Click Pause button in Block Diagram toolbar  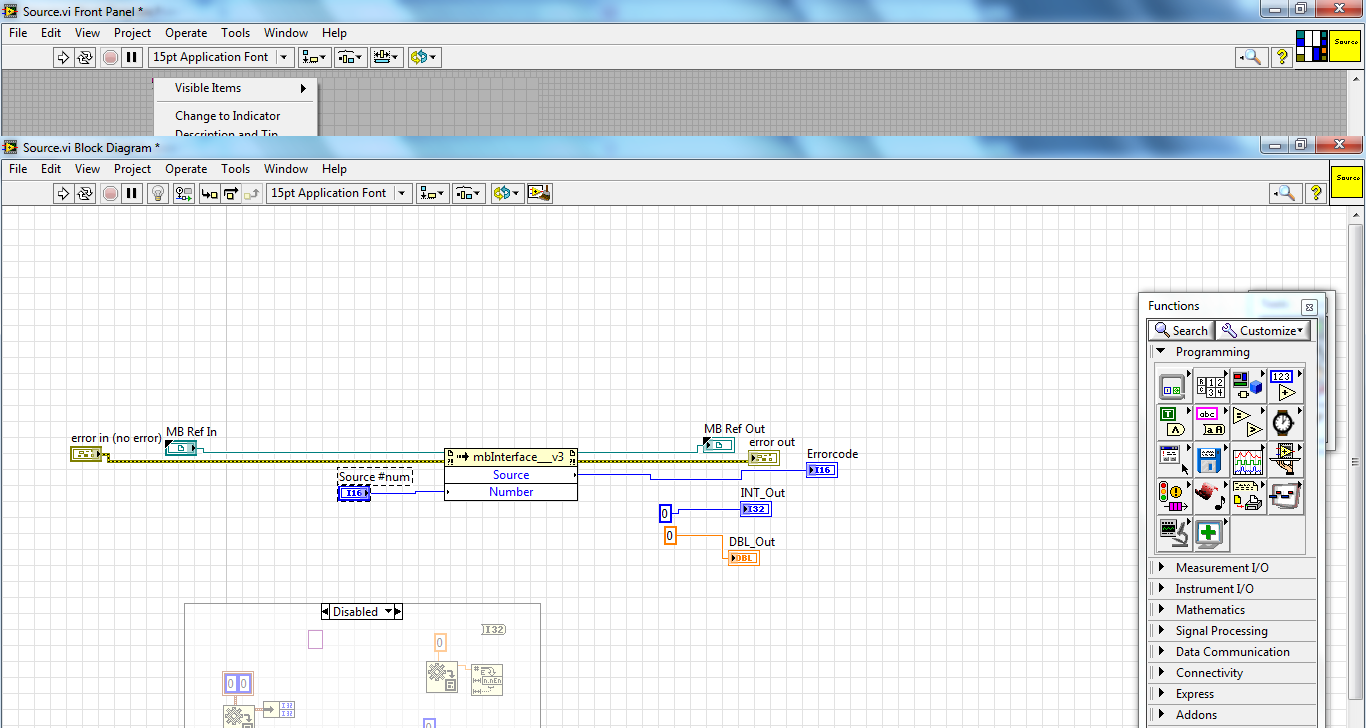131,193
